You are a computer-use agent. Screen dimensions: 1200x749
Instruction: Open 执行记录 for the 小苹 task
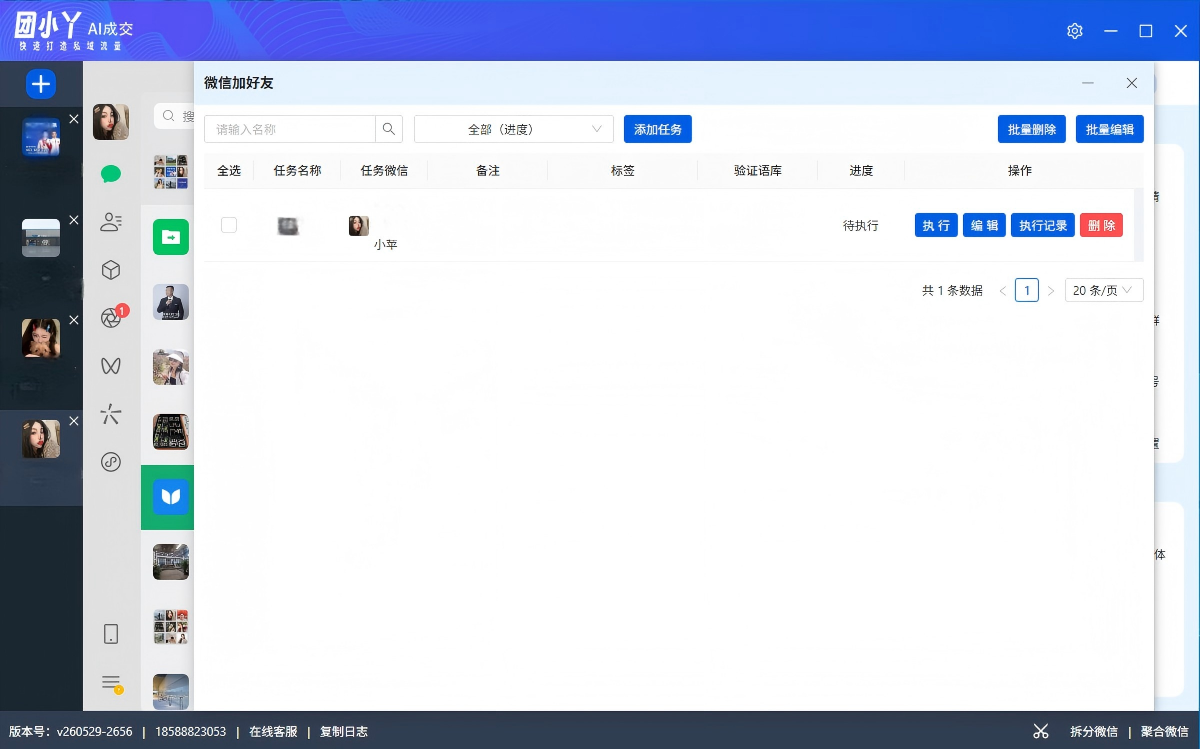[x=1043, y=225]
